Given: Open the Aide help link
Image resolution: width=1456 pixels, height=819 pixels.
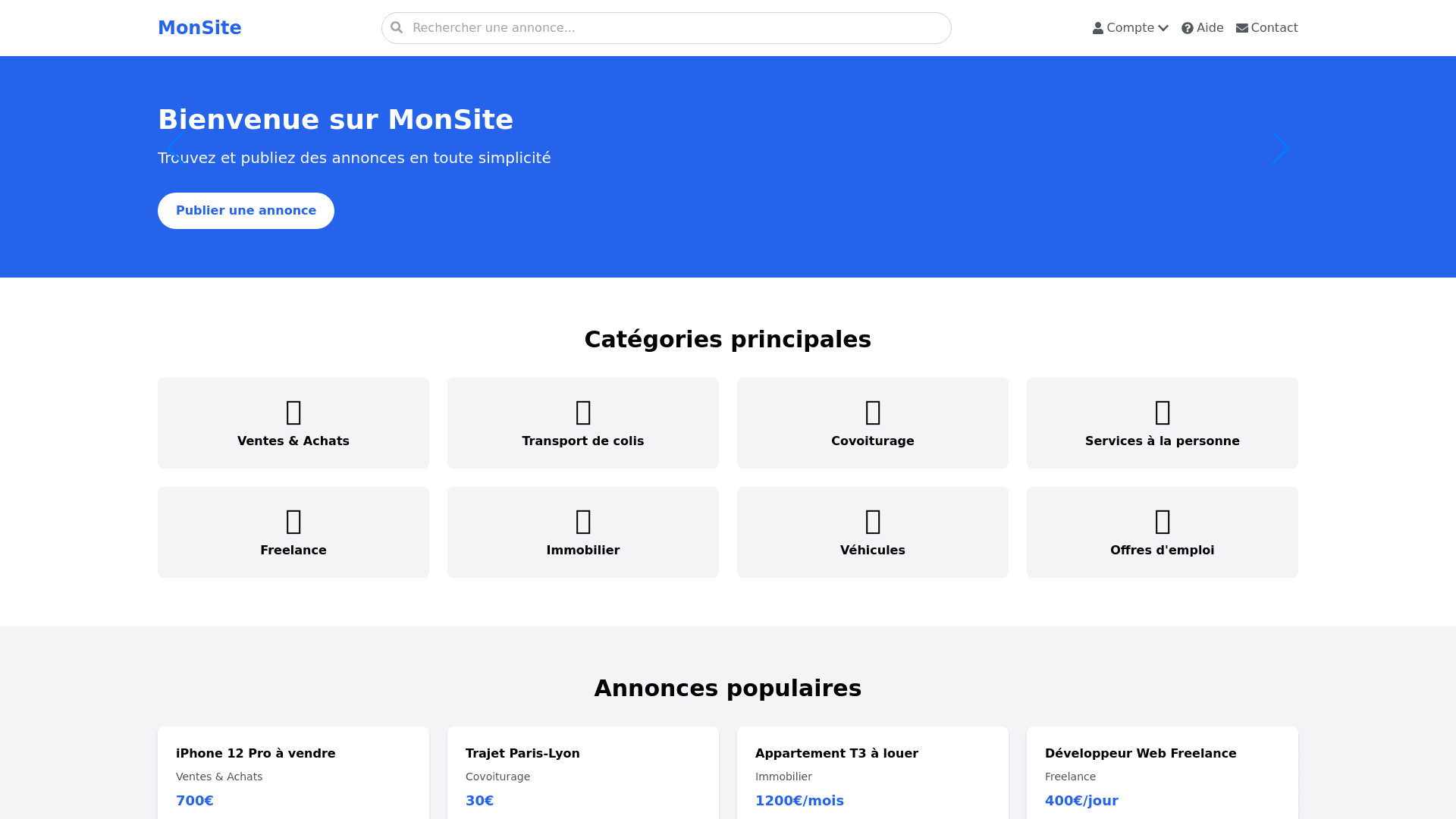Looking at the screenshot, I should 1202,28.
